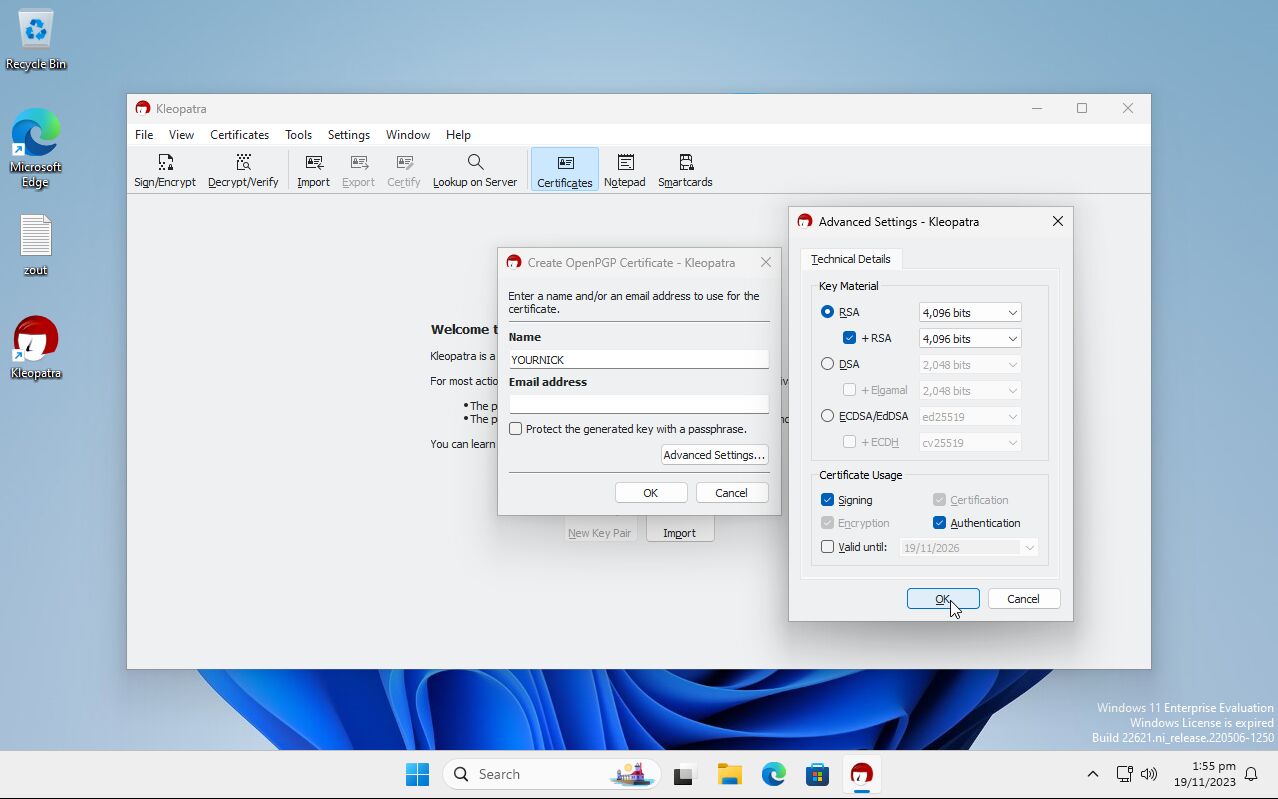Select the ECDSA/EdDSA radio button
Viewport: 1278px width, 799px height.
[828, 416]
